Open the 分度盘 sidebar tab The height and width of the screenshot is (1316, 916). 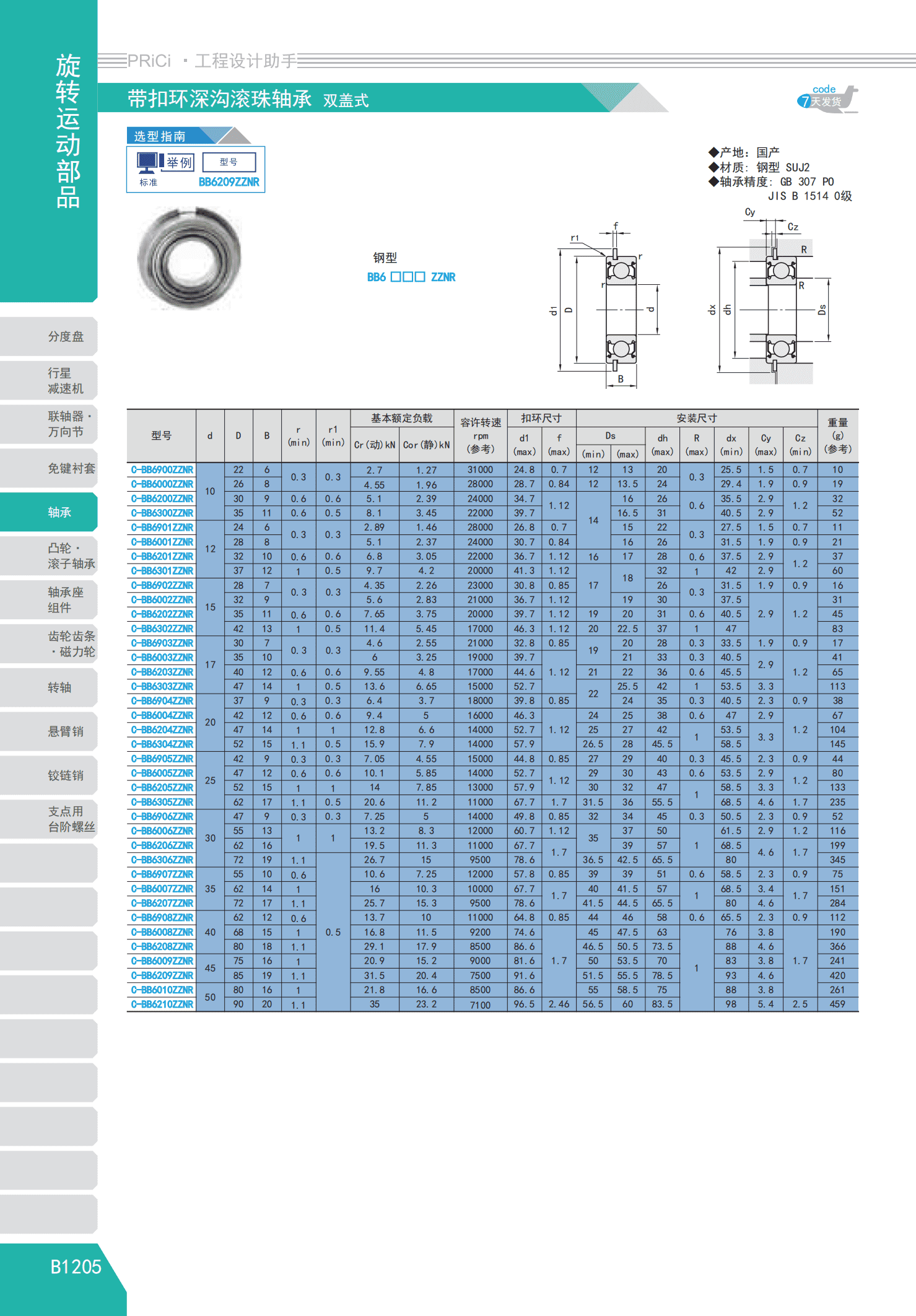pos(49,336)
